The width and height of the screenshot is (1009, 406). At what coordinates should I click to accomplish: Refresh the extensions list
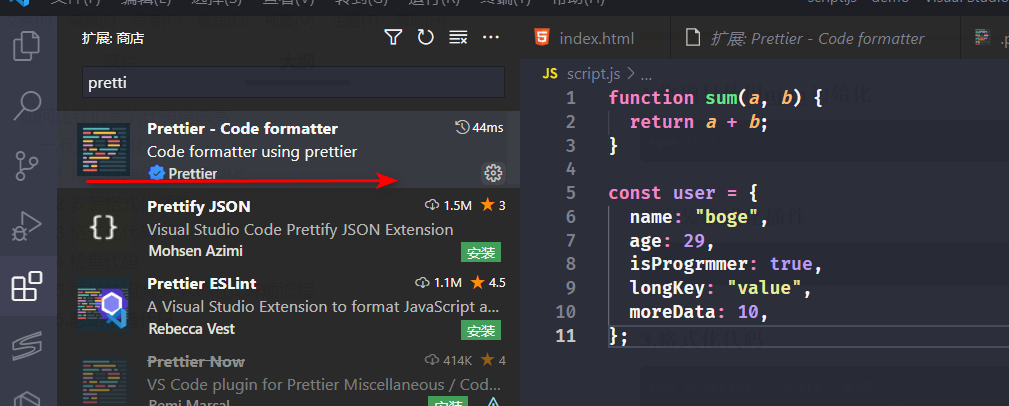[425, 38]
